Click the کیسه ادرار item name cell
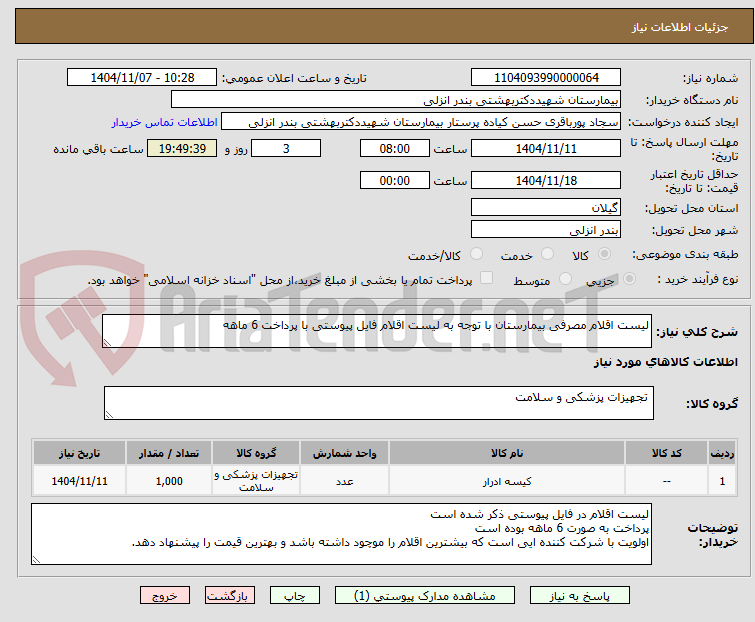The width and height of the screenshot is (755, 622). 507,481
